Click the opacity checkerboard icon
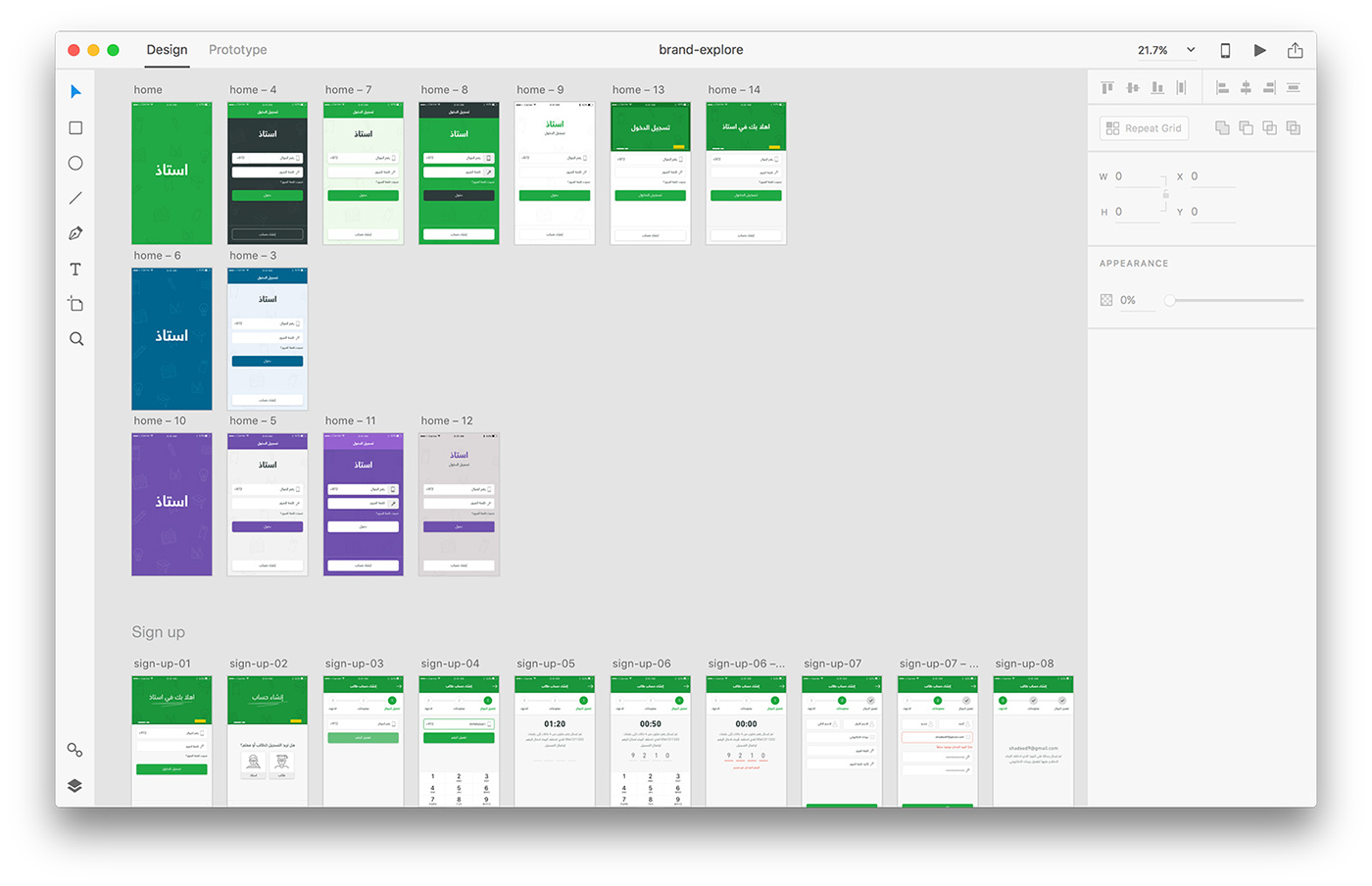This screenshot has height=886, width=1372. [1106, 300]
